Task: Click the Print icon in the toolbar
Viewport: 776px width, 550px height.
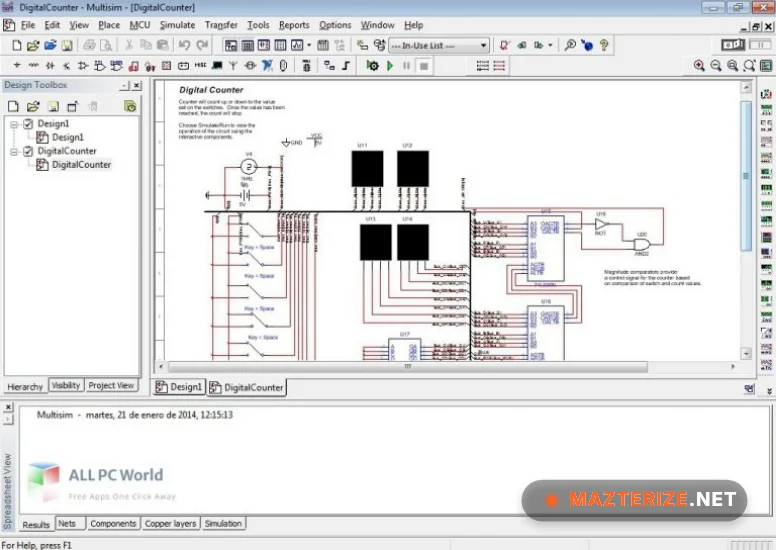Action: (89, 46)
